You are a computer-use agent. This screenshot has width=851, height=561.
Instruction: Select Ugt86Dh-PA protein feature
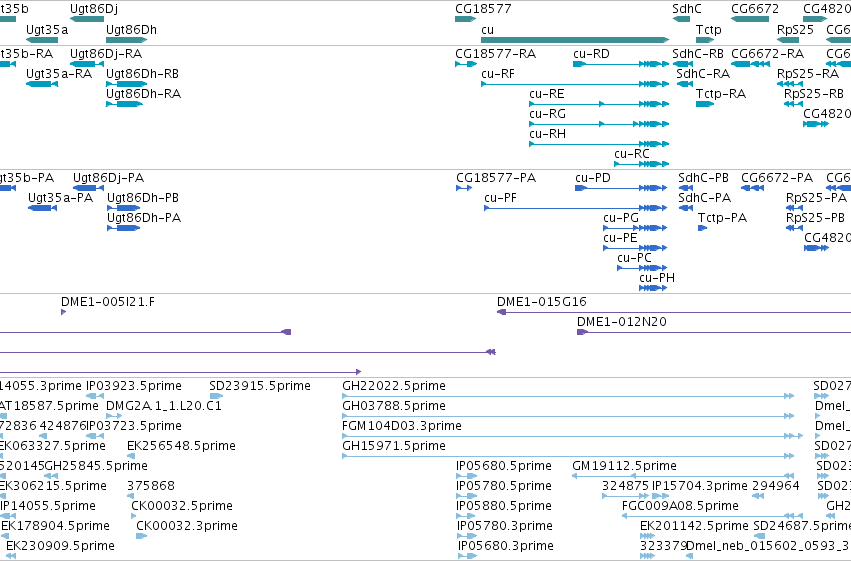point(123,228)
